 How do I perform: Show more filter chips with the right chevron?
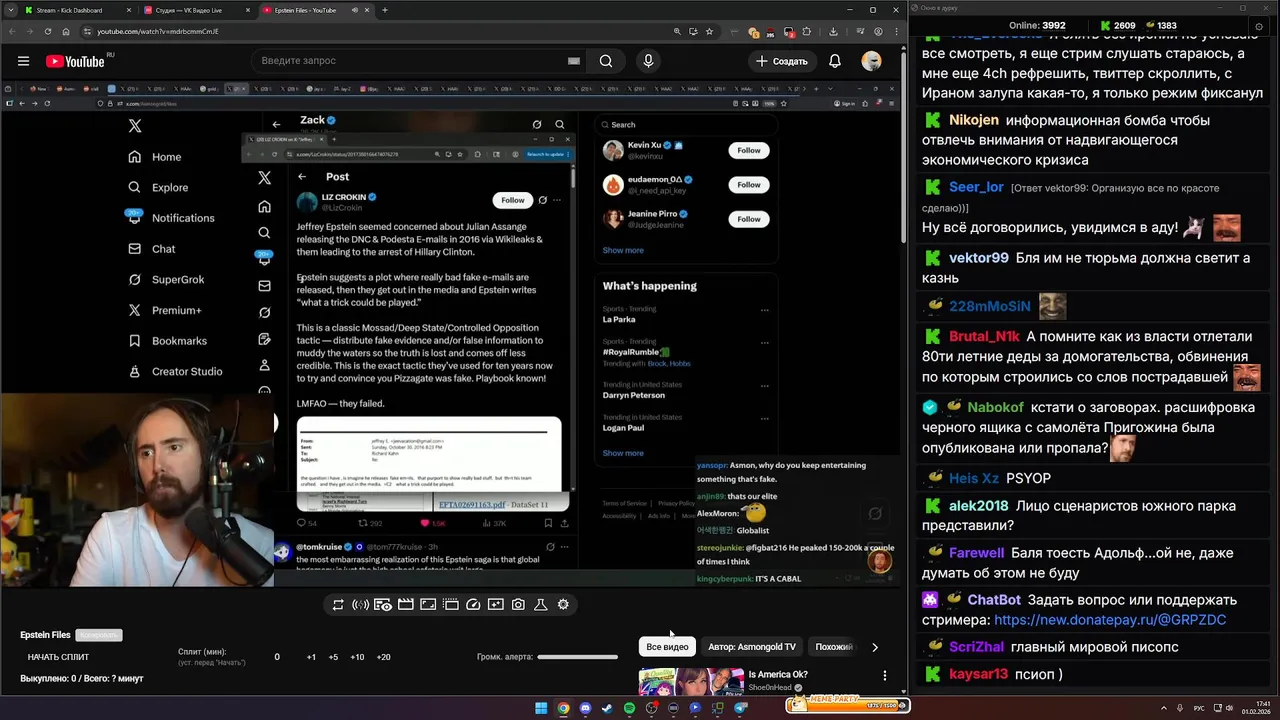tap(875, 647)
